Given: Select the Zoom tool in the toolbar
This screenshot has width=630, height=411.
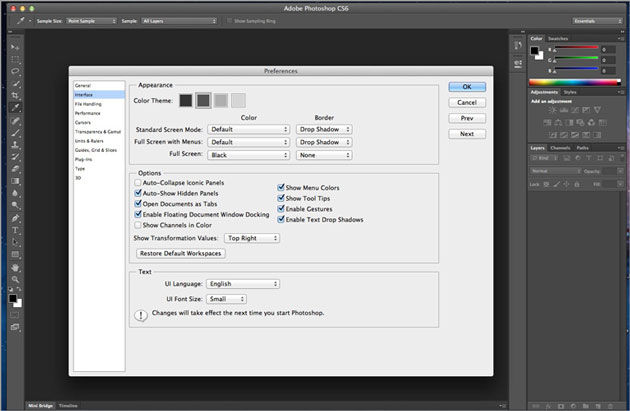Looking at the screenshot, I should point(15,279).
